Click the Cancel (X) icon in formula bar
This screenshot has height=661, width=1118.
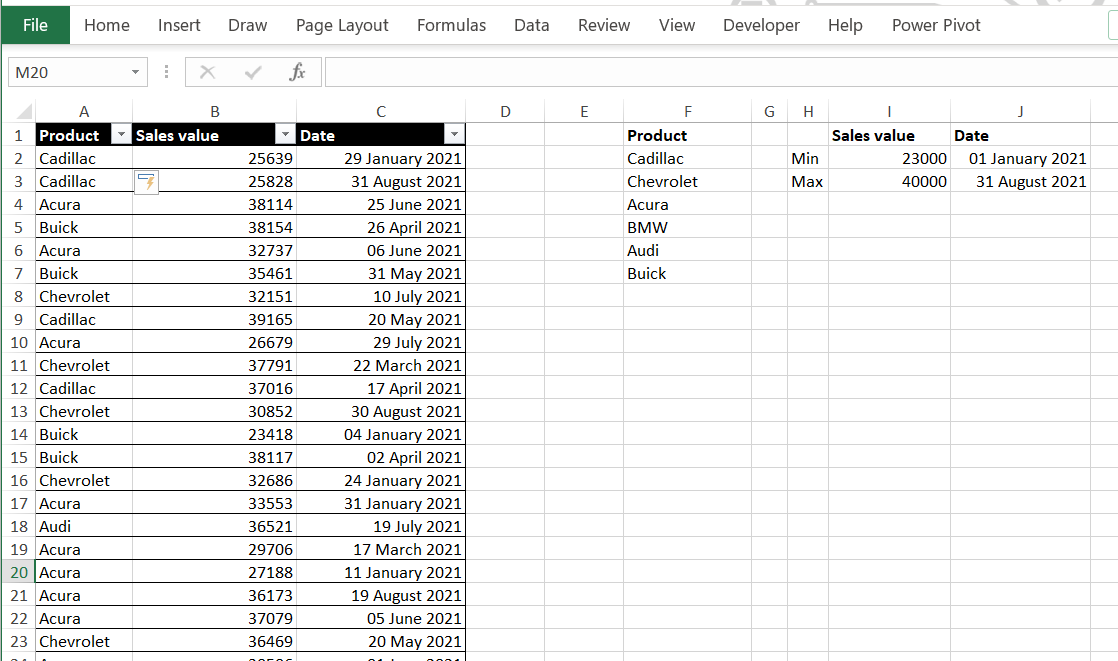[207, 72]
